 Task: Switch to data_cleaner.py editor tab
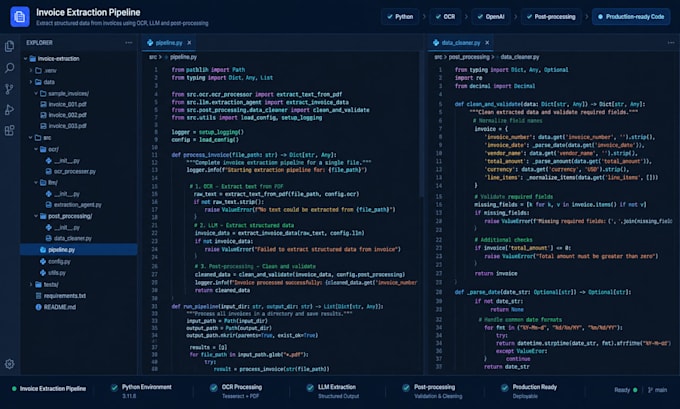(x=461, y=43)
